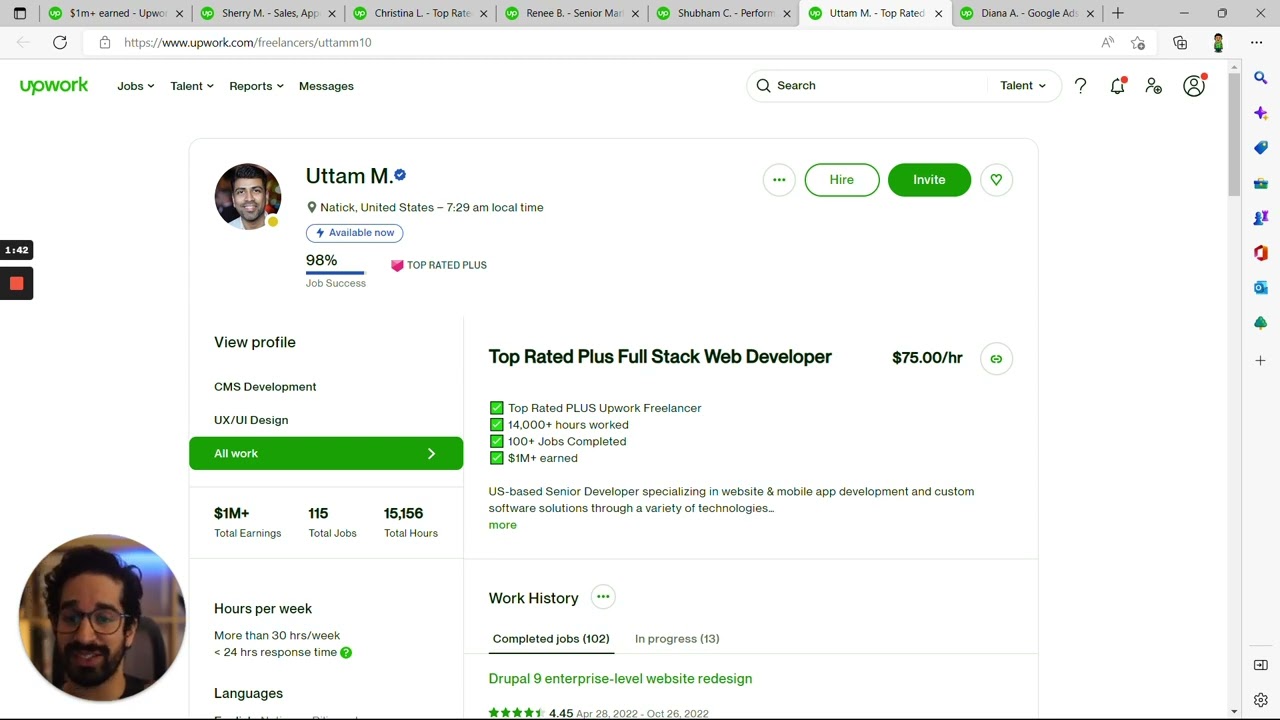Open the profile three-dot menu button
This screenshot has width=1280, height=720.
click(779, 180)
